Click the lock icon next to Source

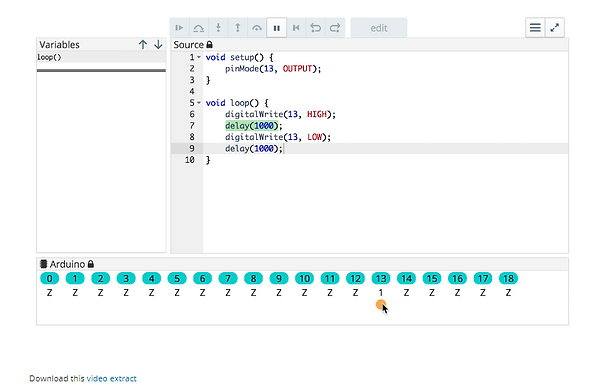(x=209, y=44)
